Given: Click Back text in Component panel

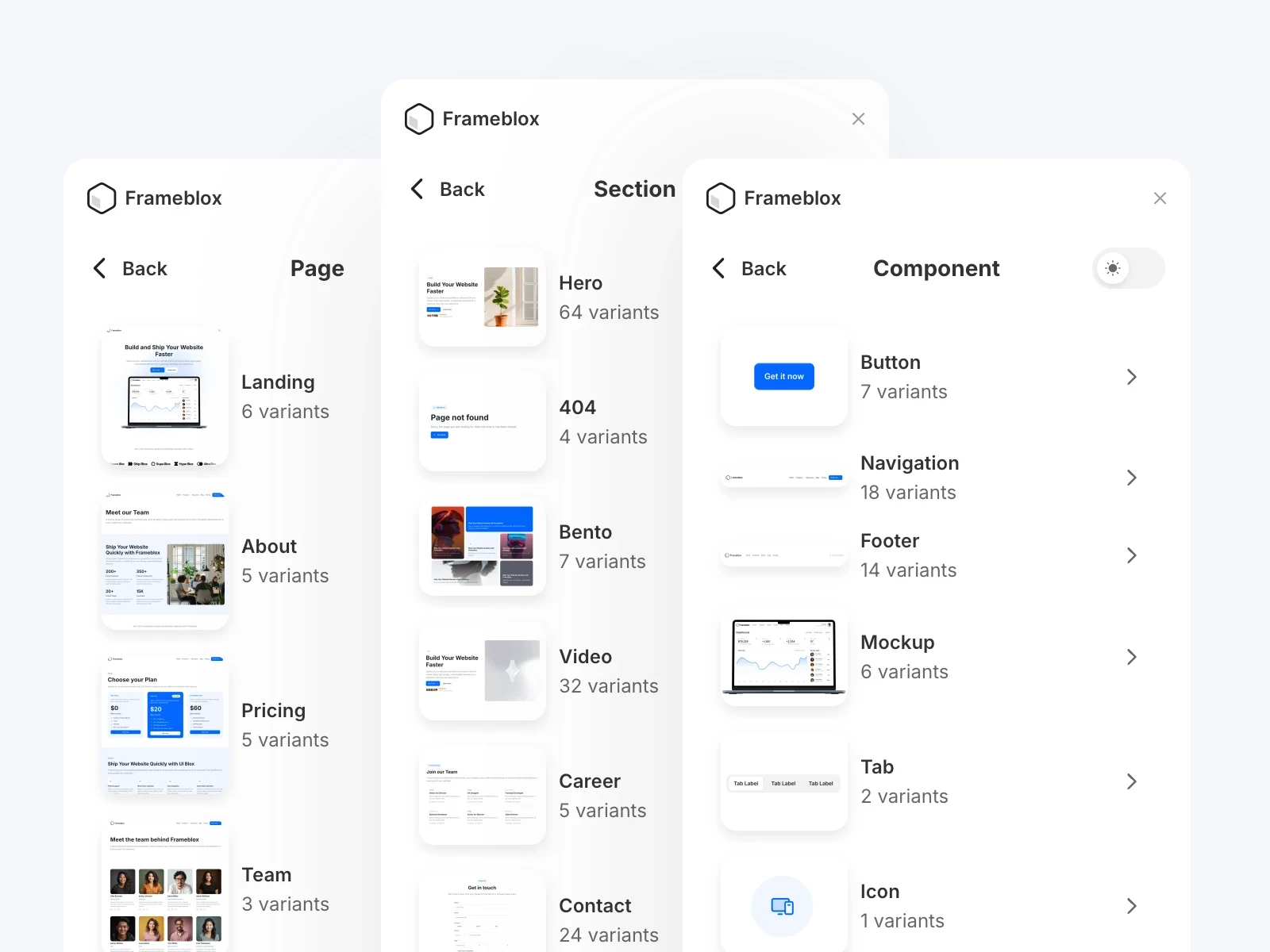Looking at the screenshot, I should tap(764, 269).
